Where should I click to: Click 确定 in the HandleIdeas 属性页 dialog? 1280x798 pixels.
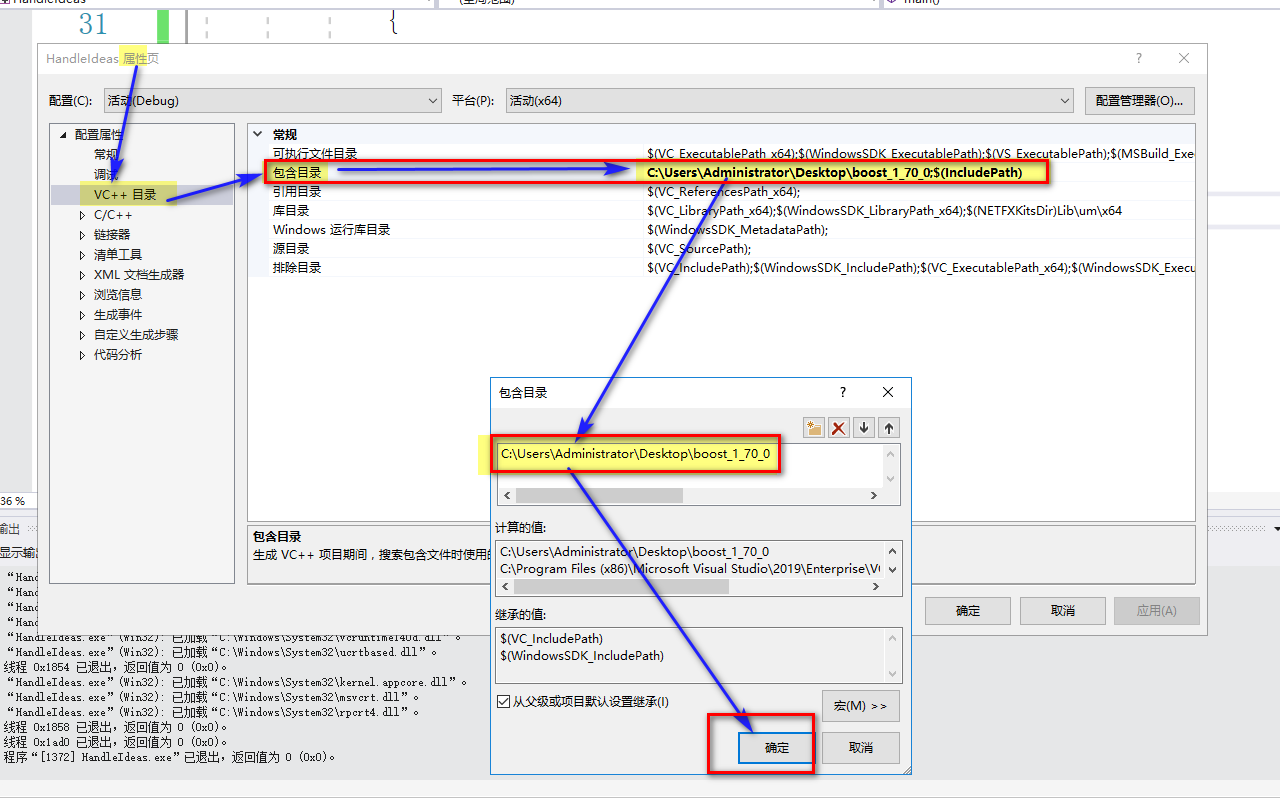(x=968, y=611)
